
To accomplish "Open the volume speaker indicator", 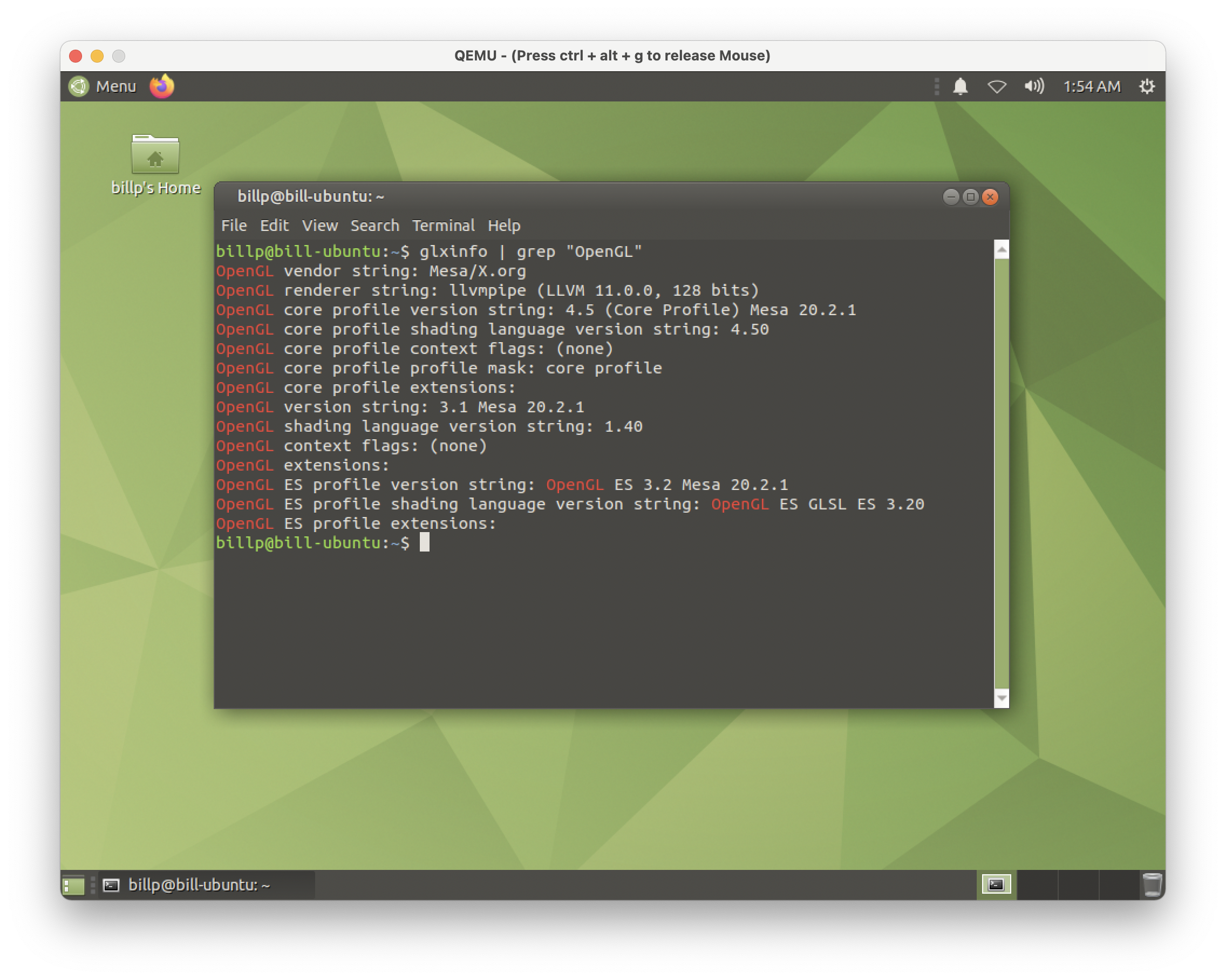I will coord(1034,86).
